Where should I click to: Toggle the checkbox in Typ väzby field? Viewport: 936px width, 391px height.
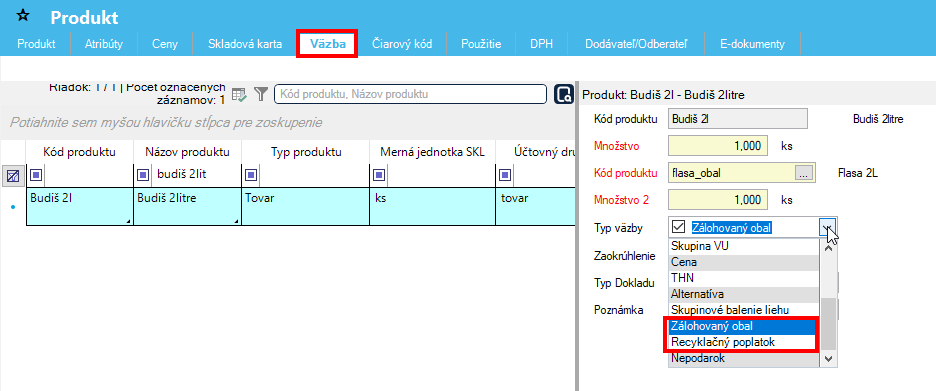tap(678, 227)
